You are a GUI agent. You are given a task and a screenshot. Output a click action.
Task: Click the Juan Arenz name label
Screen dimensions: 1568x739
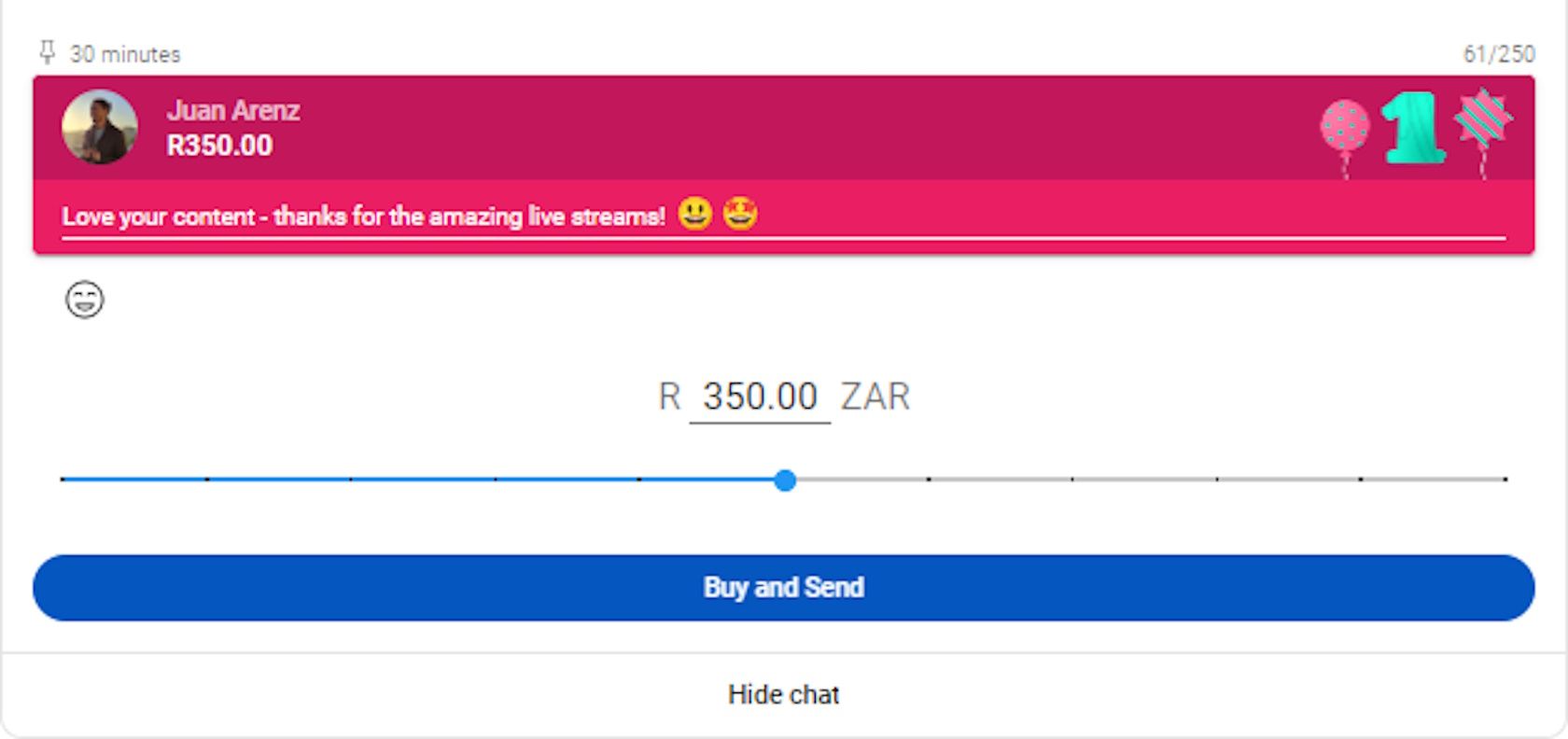[233, 110]
